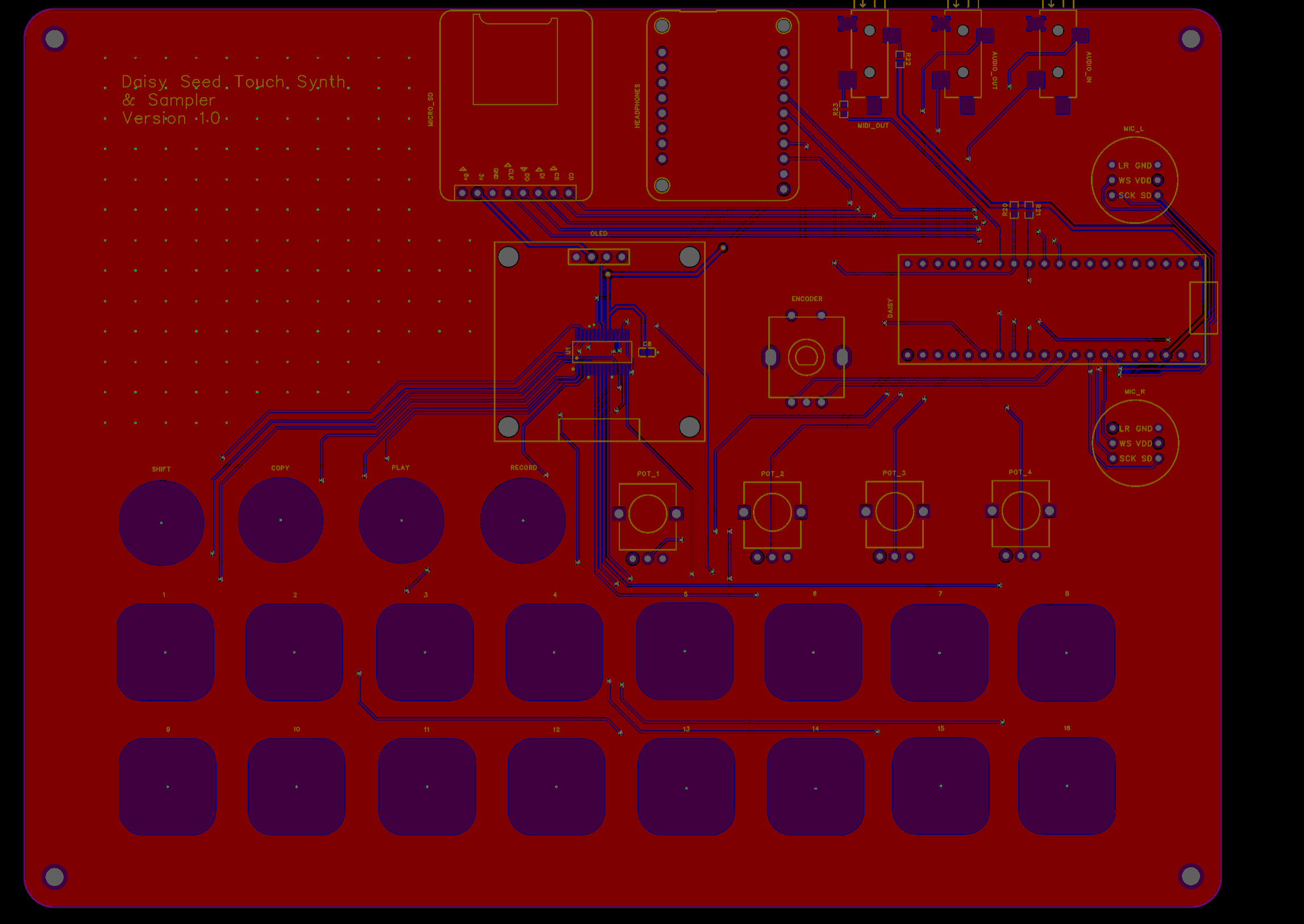Click the top-left mounting hole

point(55,39)
